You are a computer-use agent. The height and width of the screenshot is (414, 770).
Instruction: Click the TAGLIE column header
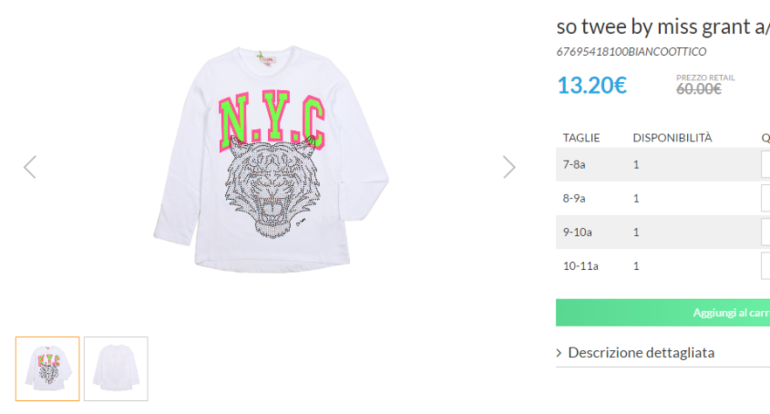581,137
